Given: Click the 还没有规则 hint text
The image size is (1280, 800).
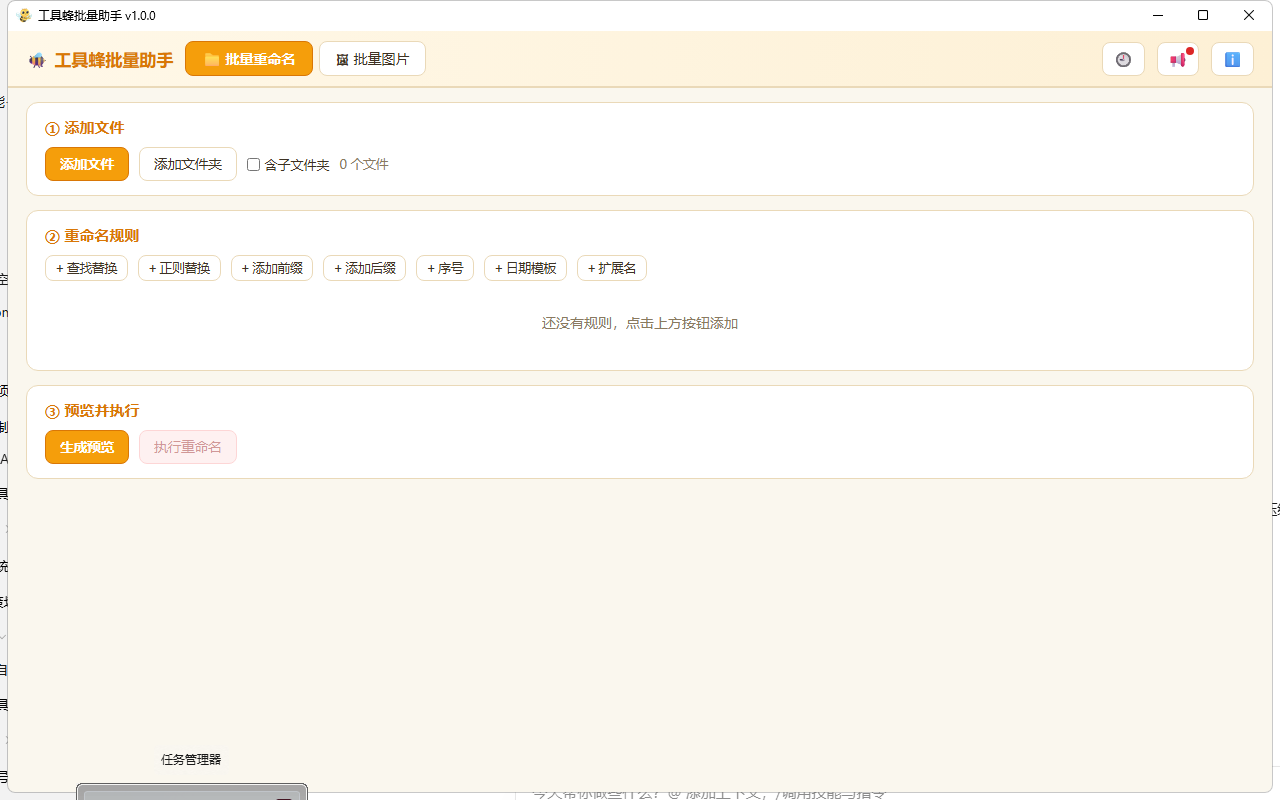Looking at the screenshot, I should 640,323.
